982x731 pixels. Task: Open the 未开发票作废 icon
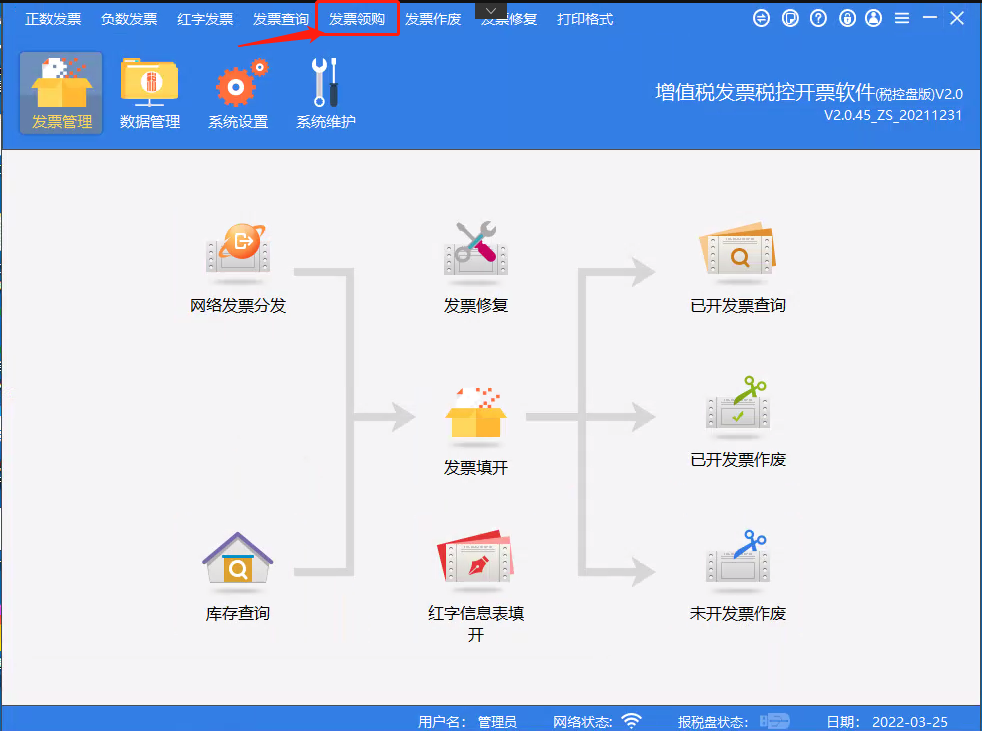pyautogui.click(x=738, y=556)
